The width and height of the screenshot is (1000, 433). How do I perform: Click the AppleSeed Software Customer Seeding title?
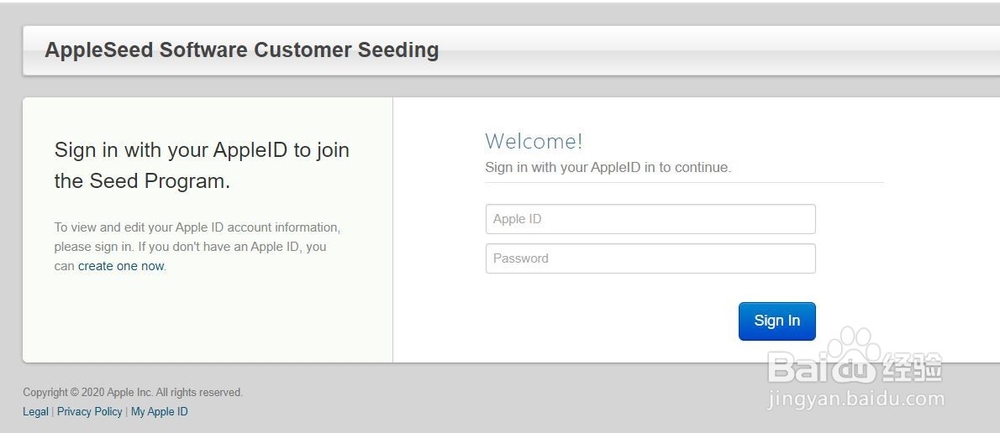[x=242, y=50]
